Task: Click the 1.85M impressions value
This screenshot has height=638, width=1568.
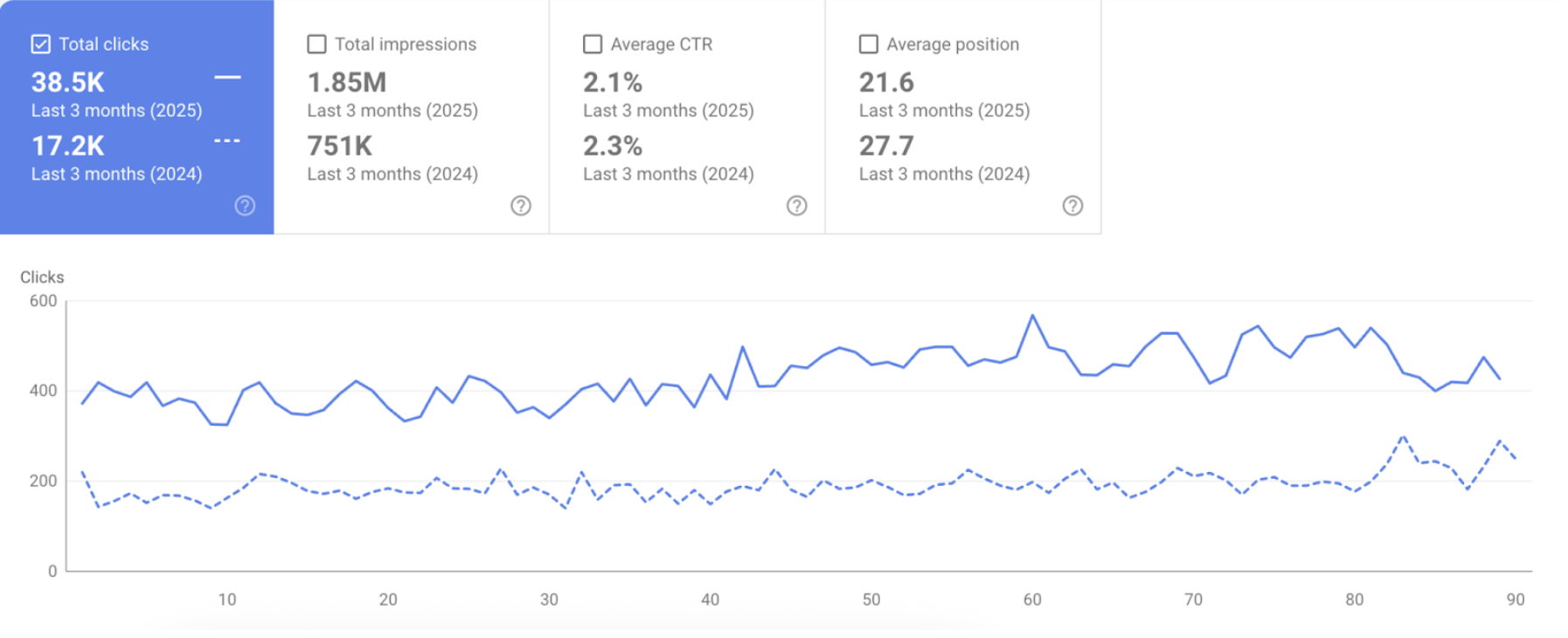Action: tap(347, 83)
